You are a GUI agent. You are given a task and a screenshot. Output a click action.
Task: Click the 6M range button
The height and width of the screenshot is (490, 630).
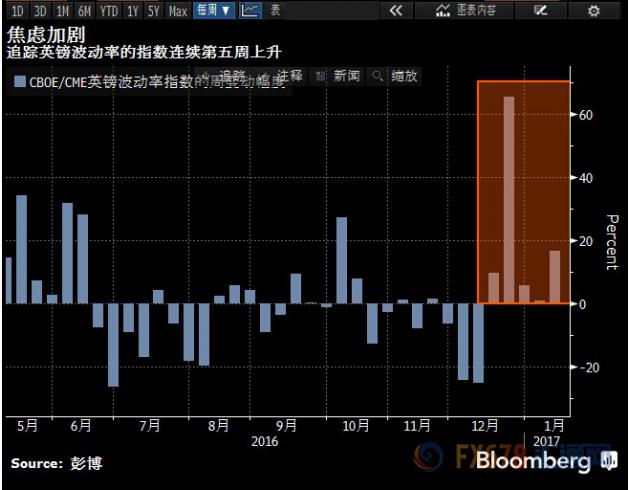click(84, 11)
